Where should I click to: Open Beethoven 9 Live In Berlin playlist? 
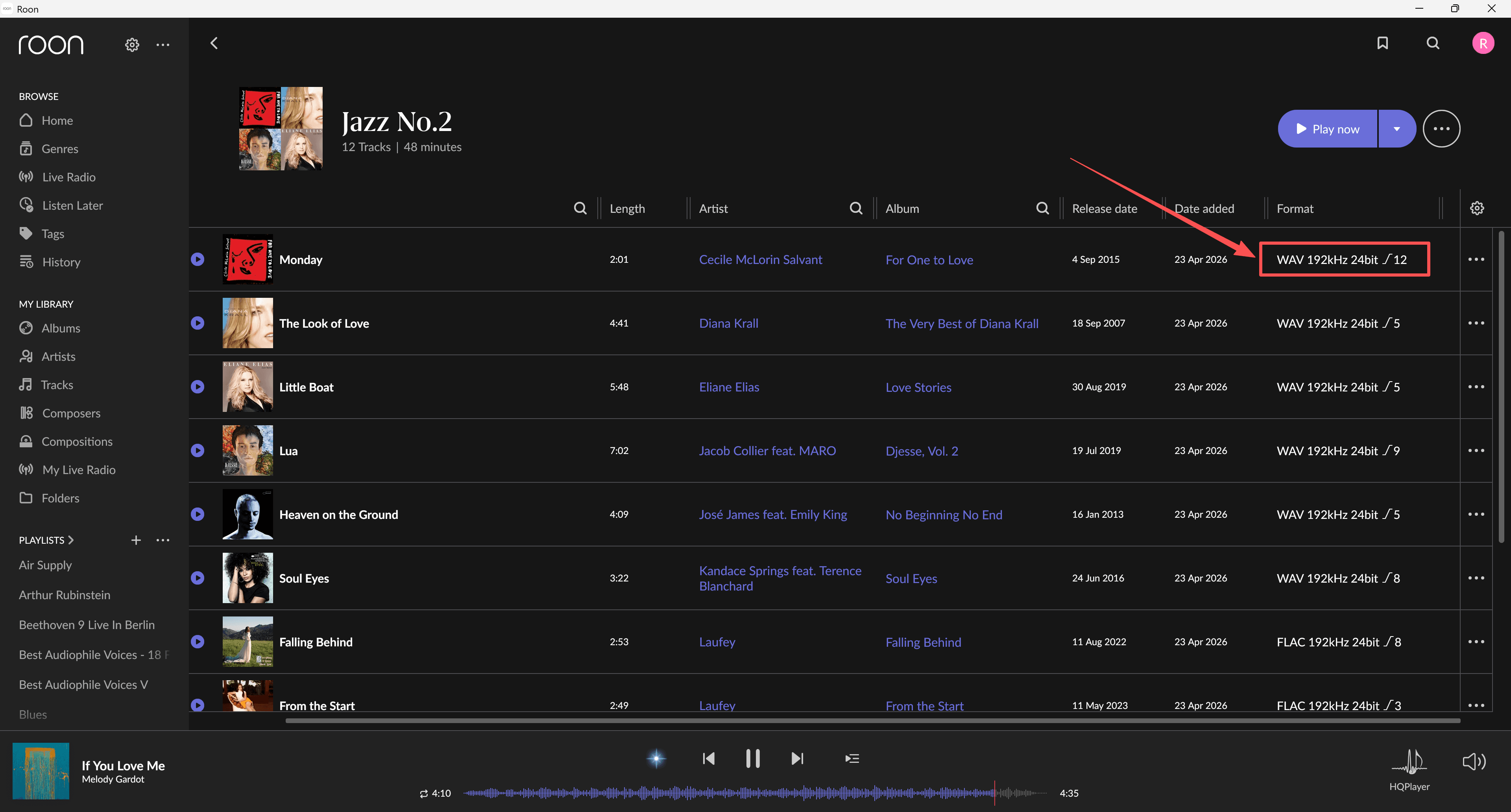(x=87, y=625)
